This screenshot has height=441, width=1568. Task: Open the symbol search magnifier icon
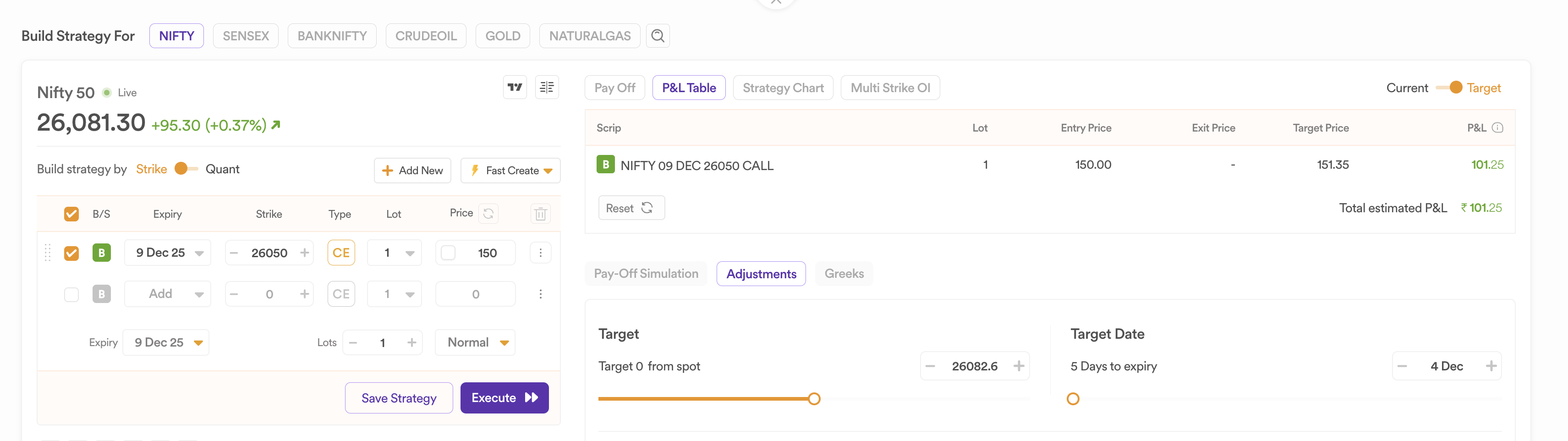click(658, 36)
